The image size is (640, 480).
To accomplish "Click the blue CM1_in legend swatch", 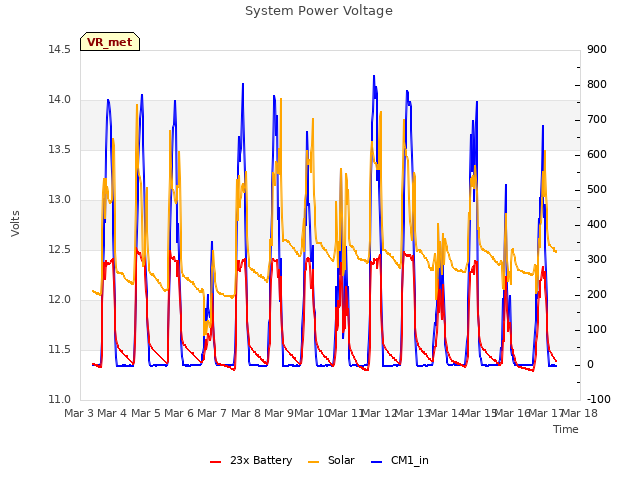I will 376,462.
